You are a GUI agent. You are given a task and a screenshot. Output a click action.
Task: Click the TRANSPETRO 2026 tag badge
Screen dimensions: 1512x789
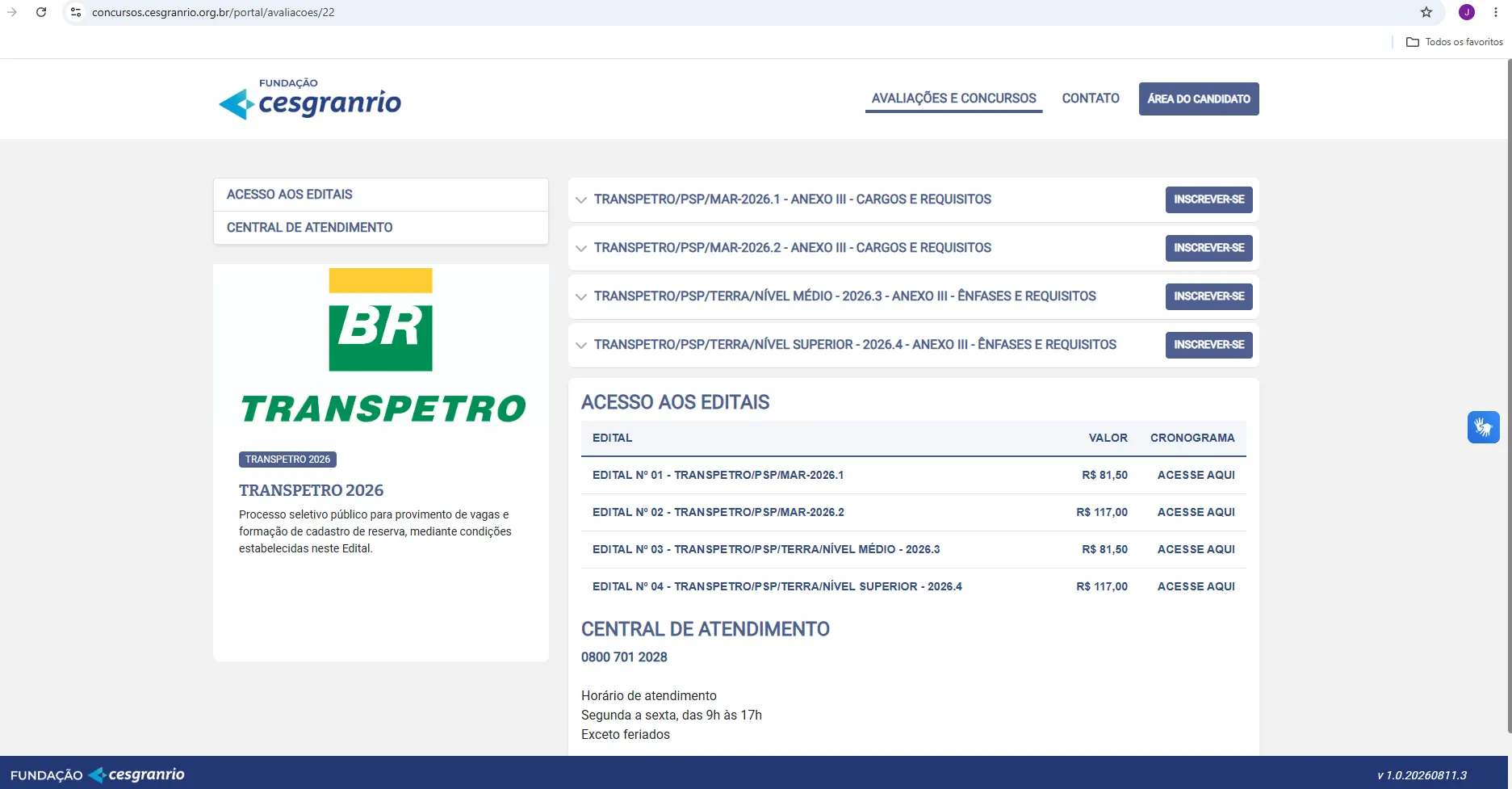(287, 460)
